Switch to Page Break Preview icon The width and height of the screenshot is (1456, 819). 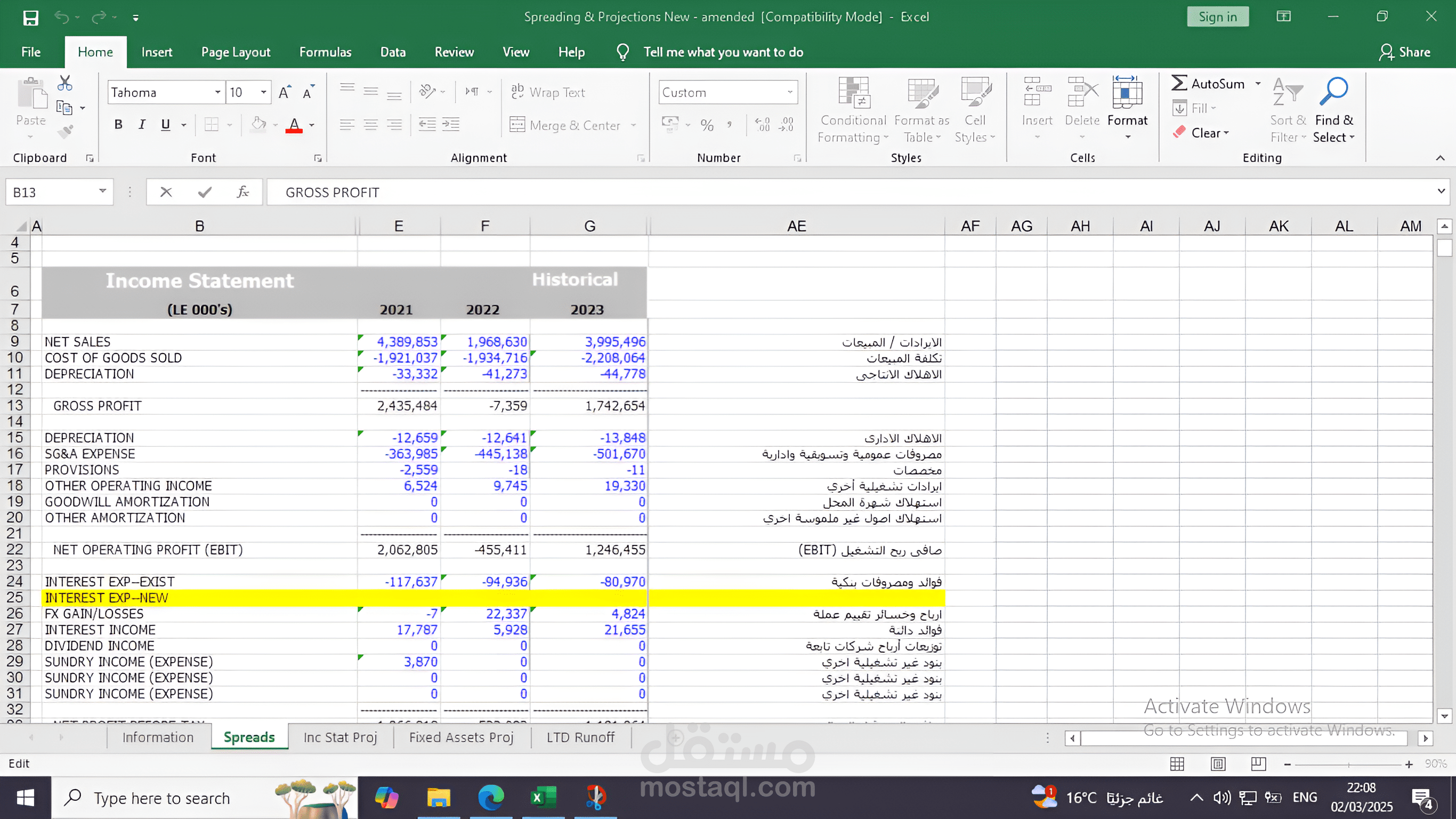1258,764
